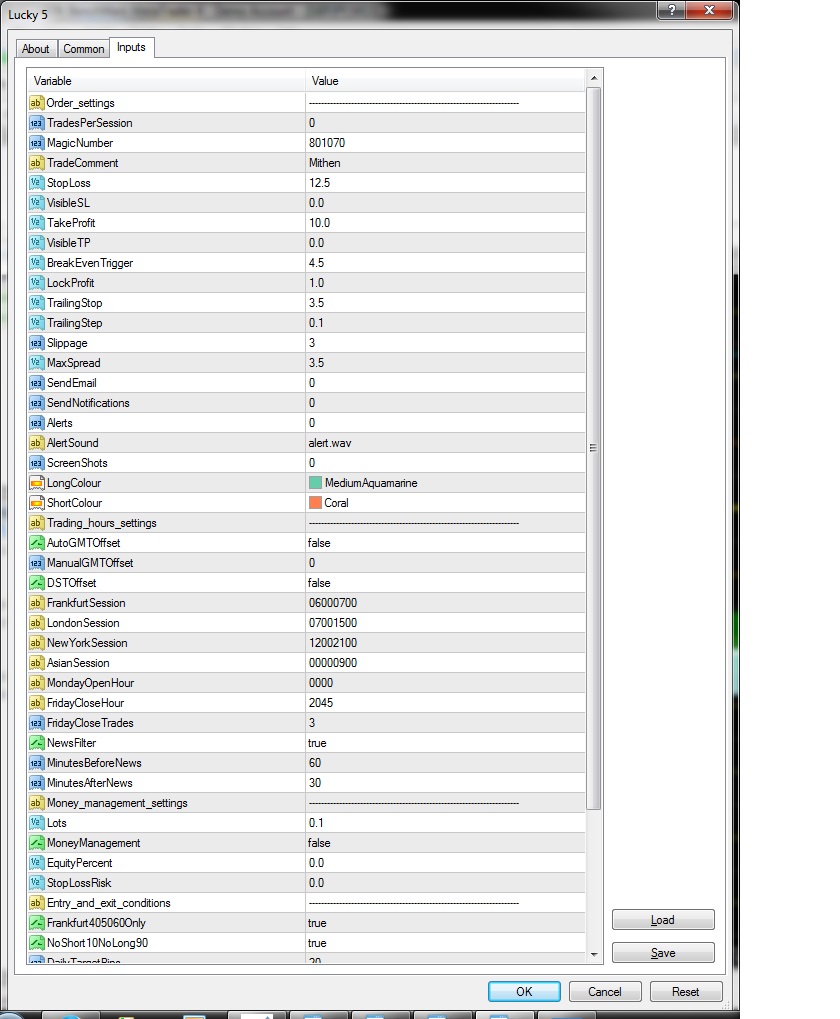Click the icon next to MaxSpread
This screenshot has height=1019, width=840.
coord(36,363)
